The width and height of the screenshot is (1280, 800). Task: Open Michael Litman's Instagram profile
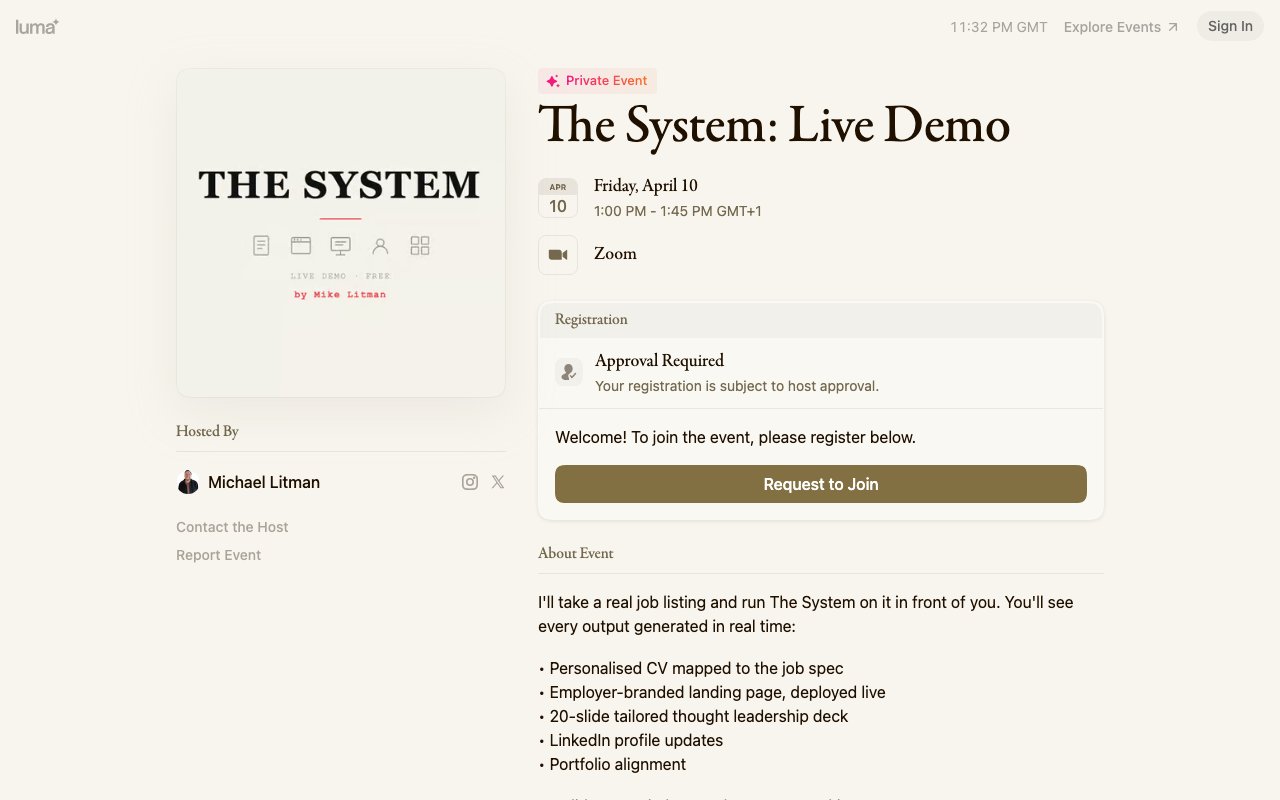pos(470,481)
